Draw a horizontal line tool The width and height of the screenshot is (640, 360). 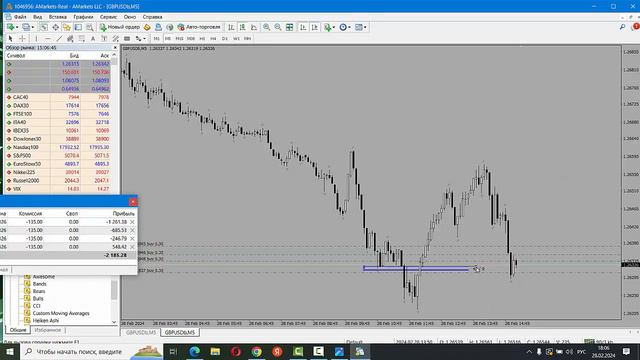tap(48, 38)
